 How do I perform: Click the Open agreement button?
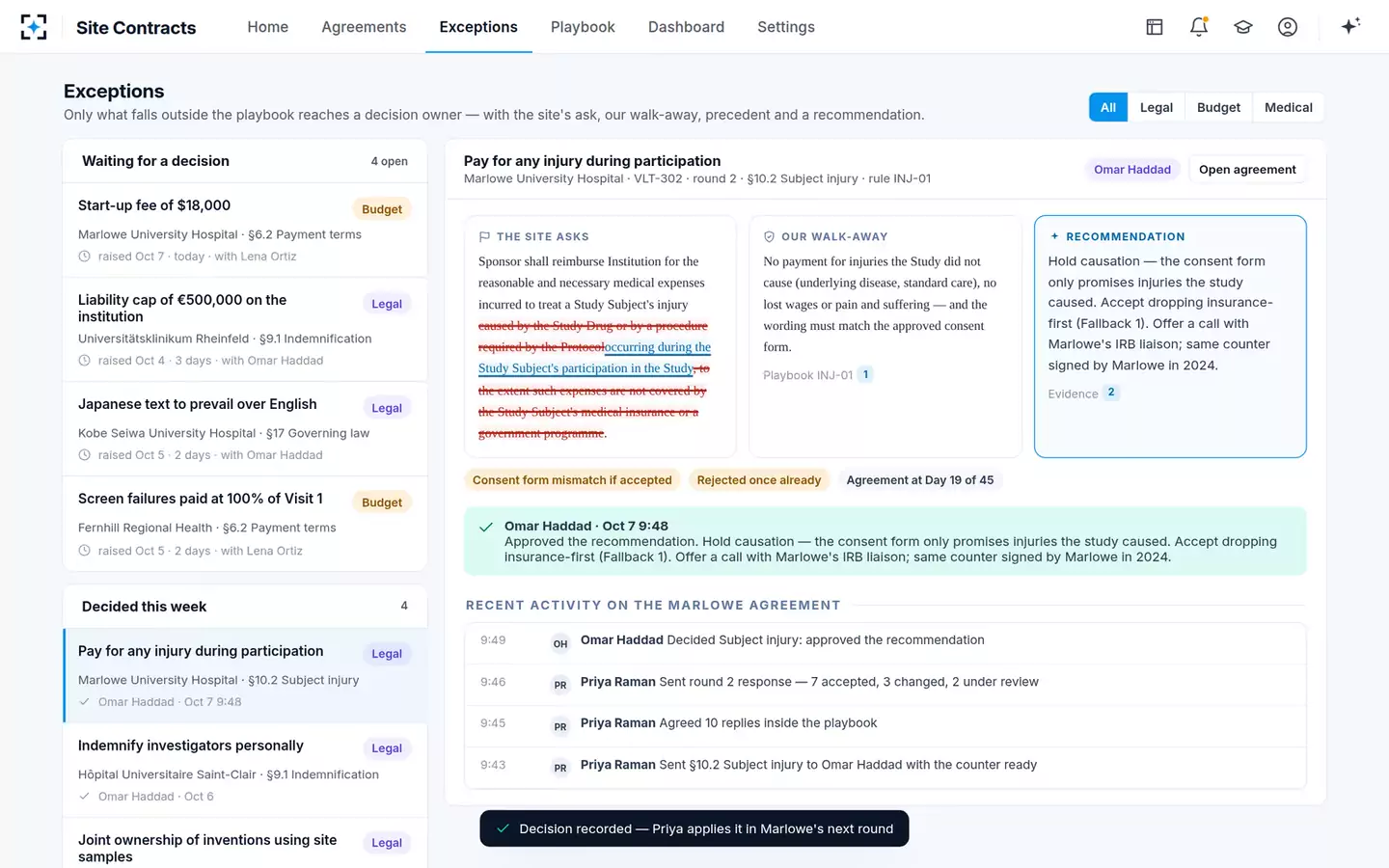pyautogui.click(x=1247, y=170)
